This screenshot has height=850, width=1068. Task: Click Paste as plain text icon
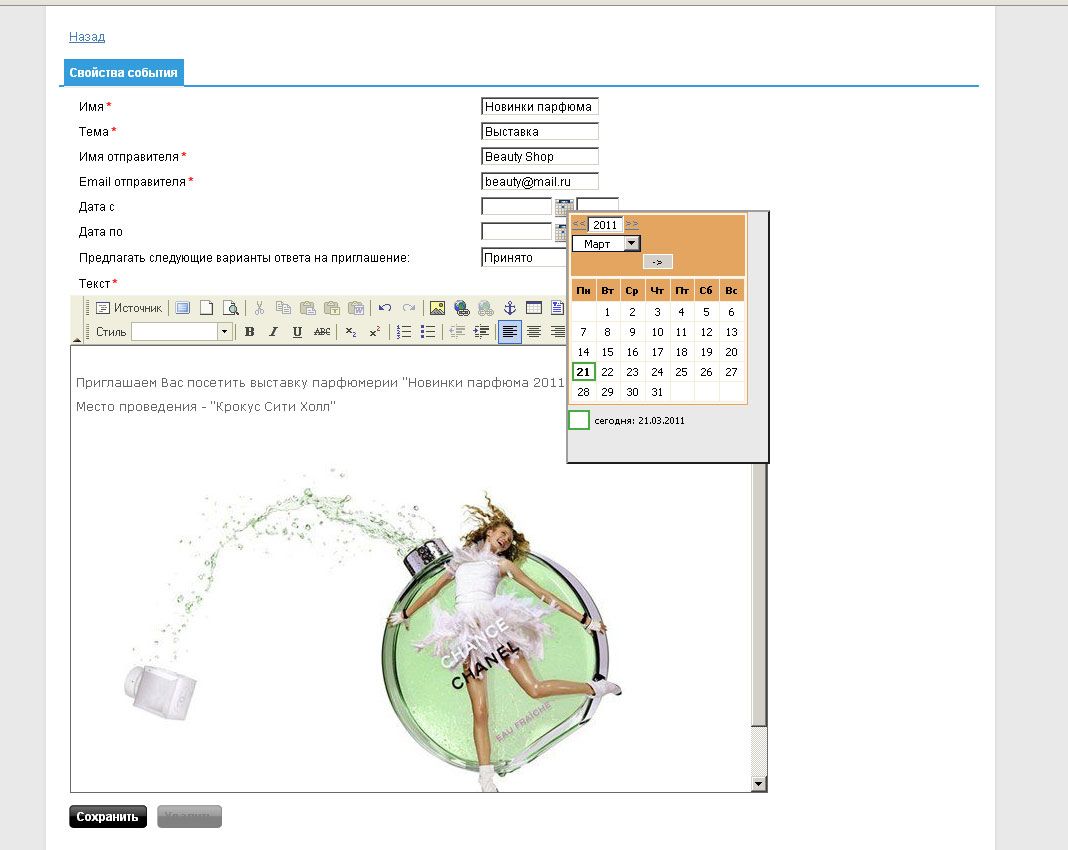332,308
